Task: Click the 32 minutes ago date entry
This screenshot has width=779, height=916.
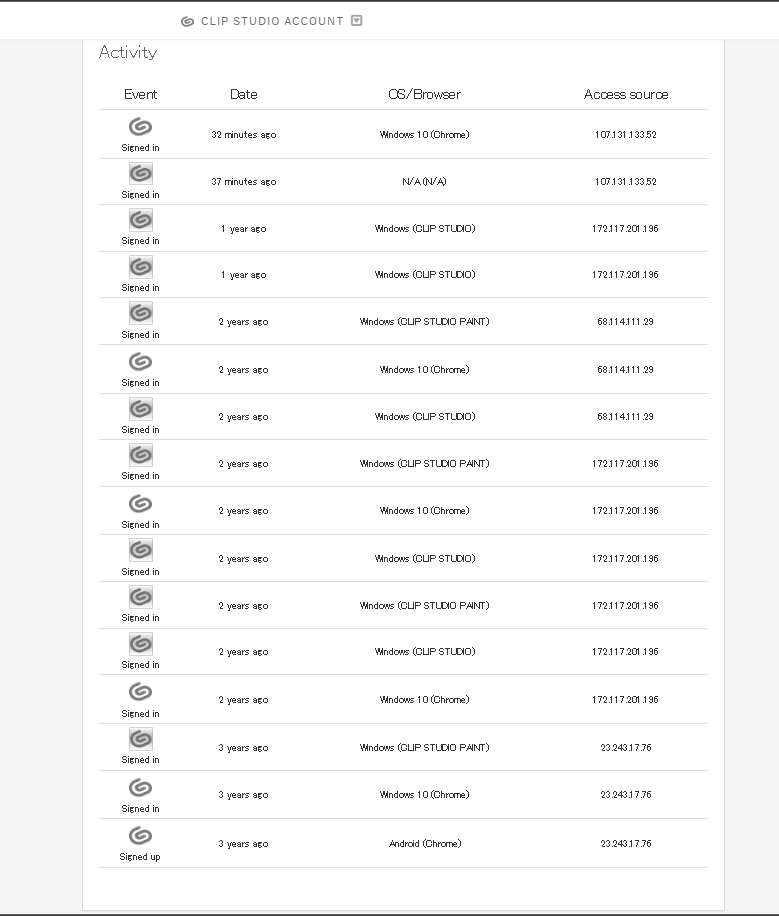Action: [244, 134]
